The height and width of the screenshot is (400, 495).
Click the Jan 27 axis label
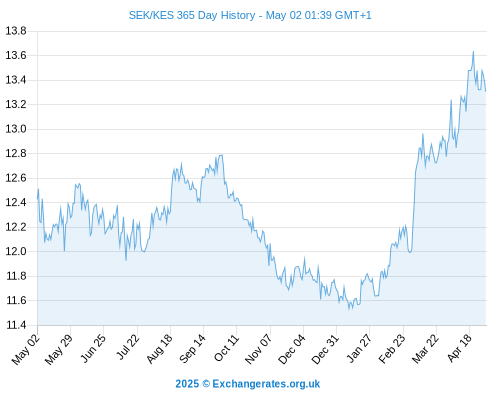(x=359, y=348)
